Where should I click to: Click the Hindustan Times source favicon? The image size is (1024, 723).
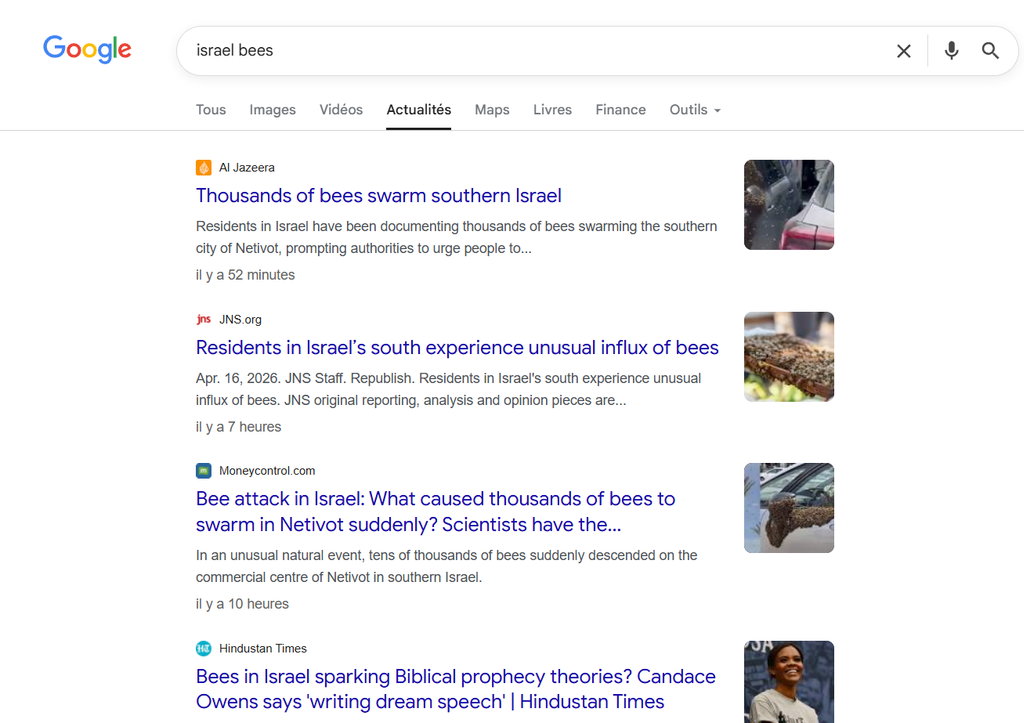[x=204, y=649]
